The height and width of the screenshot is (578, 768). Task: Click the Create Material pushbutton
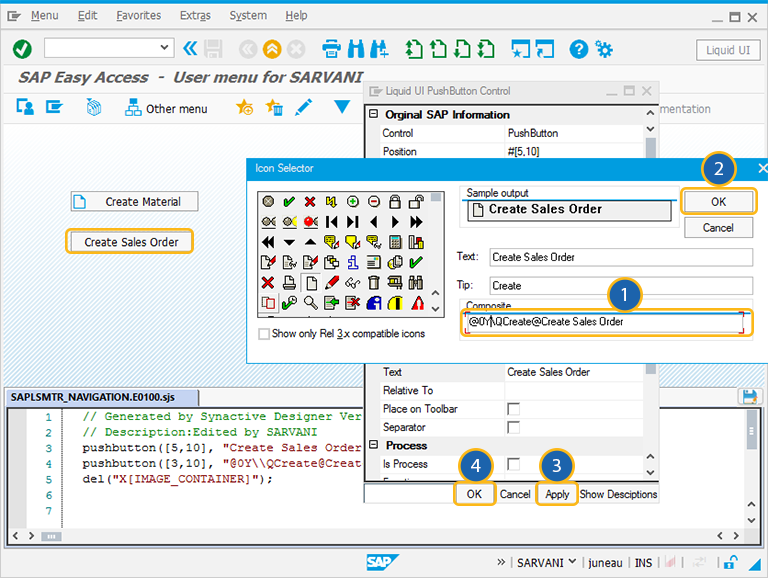pos(134,201)
